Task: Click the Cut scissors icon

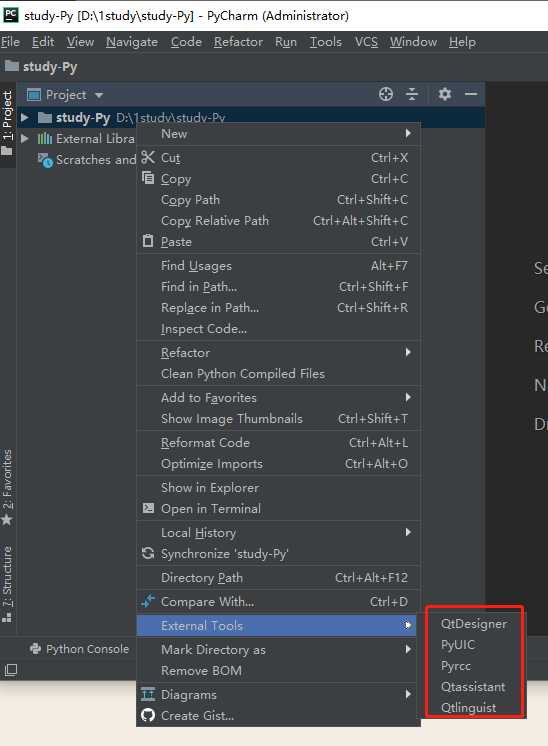Action: click(148, 157)
